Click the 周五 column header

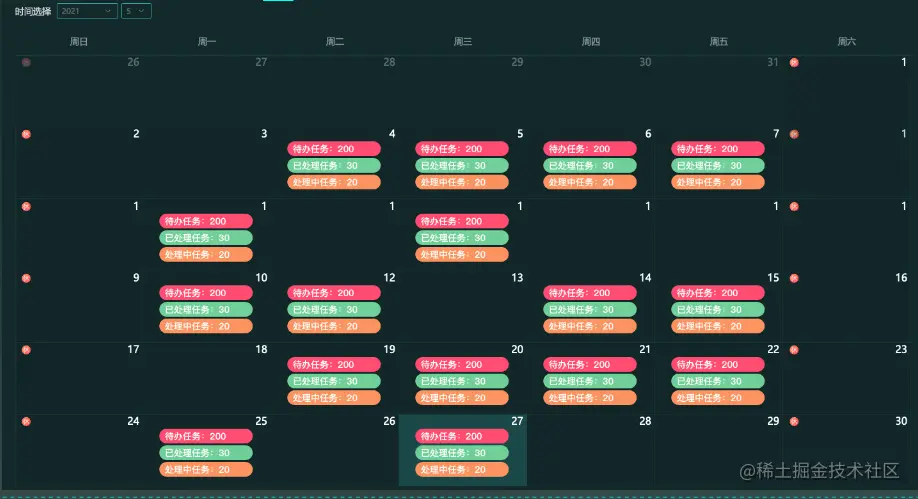pyautogui.click(x=718, y=42)
